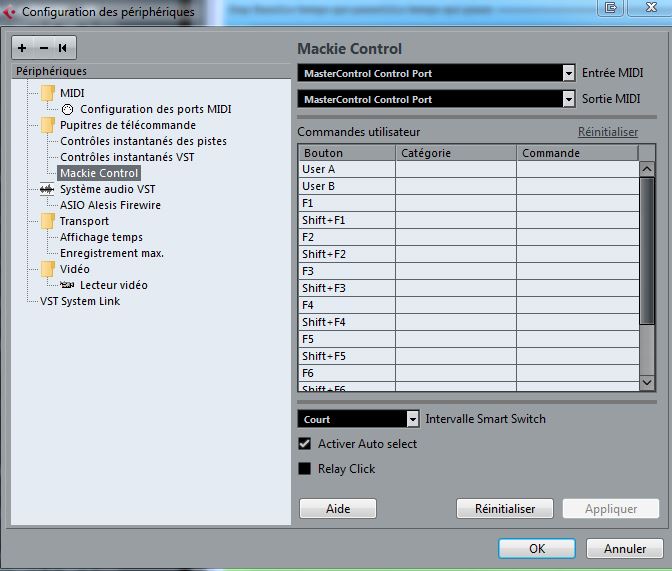Click the MIDI folder icon

coord(48,93)
